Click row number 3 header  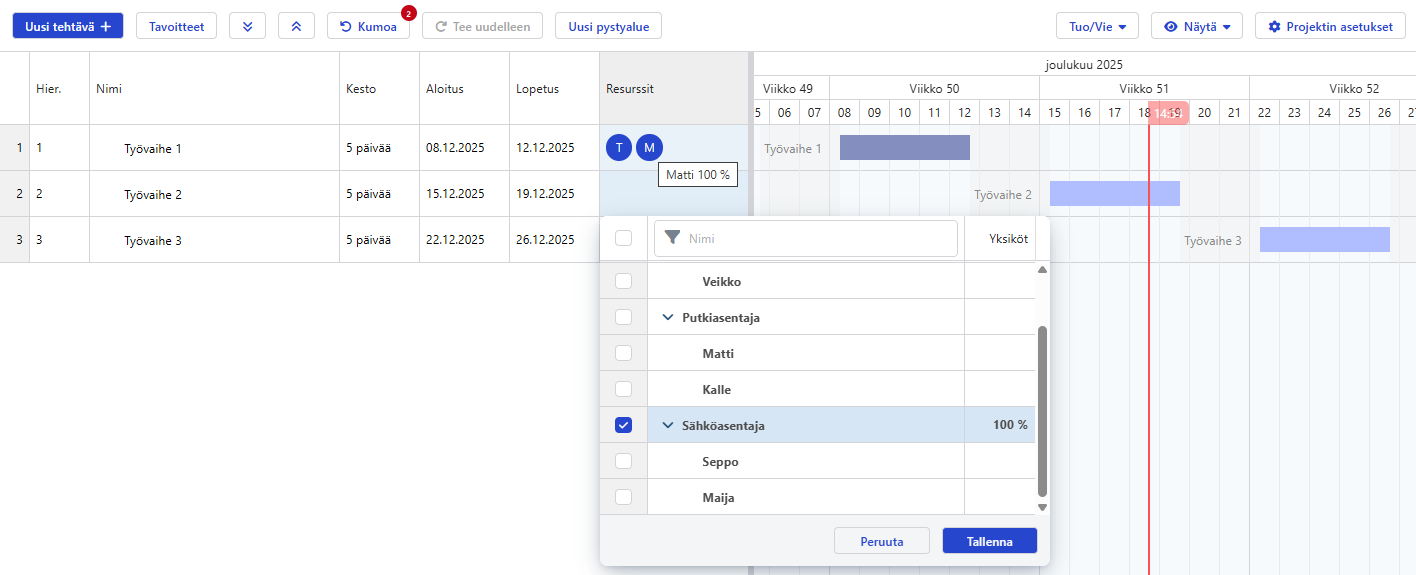pyautogui.click(x=15, y=240)
